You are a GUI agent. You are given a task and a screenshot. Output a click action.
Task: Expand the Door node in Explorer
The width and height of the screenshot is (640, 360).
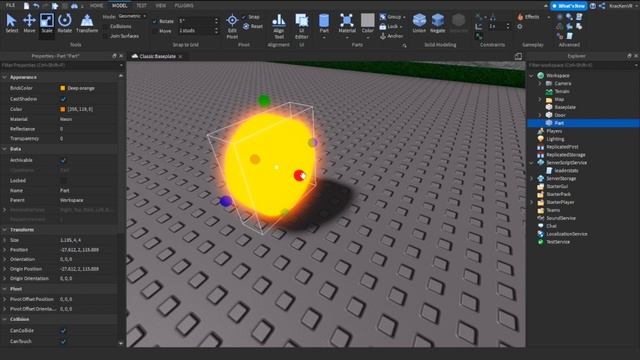tap(540, 115)
